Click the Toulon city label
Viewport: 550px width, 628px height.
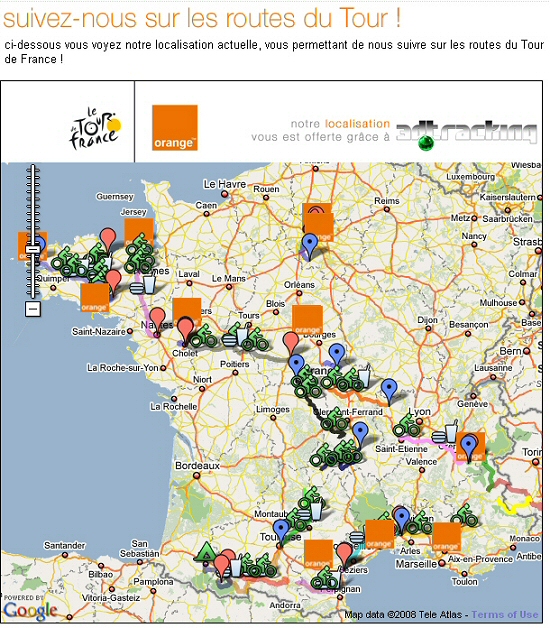pos(464,582)
